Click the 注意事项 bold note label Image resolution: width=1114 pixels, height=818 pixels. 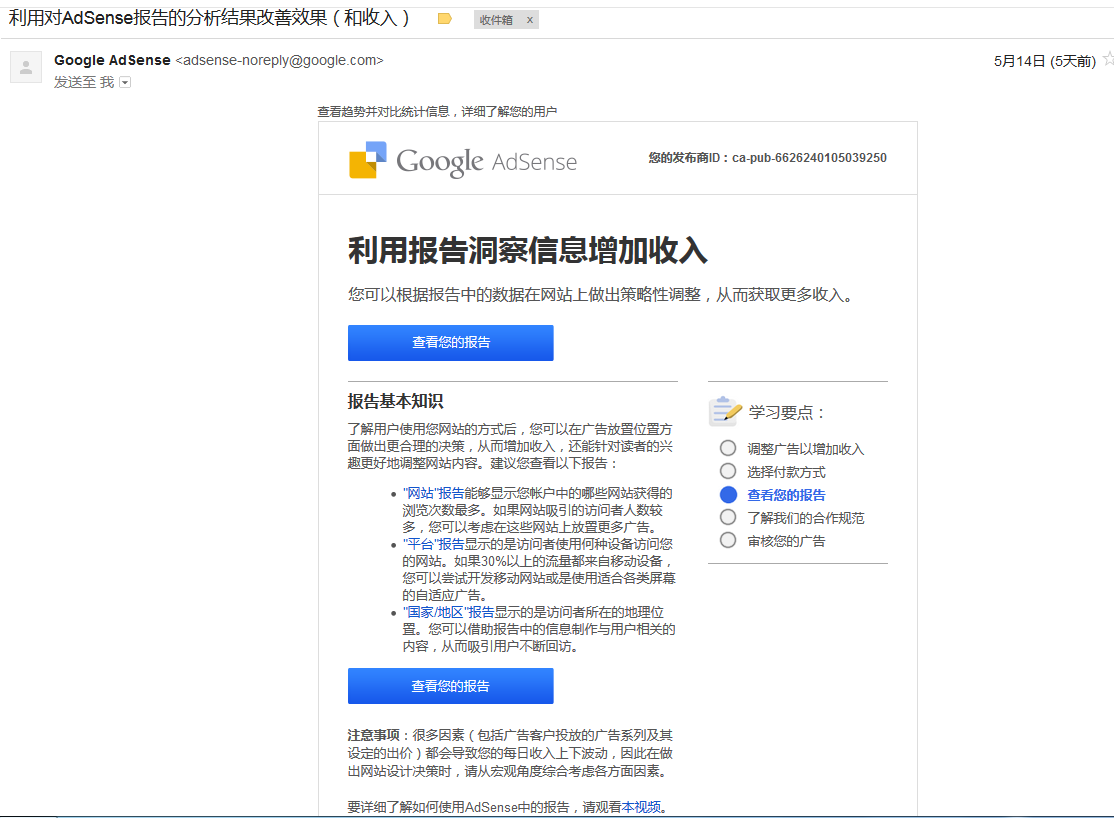click(373, 736)
